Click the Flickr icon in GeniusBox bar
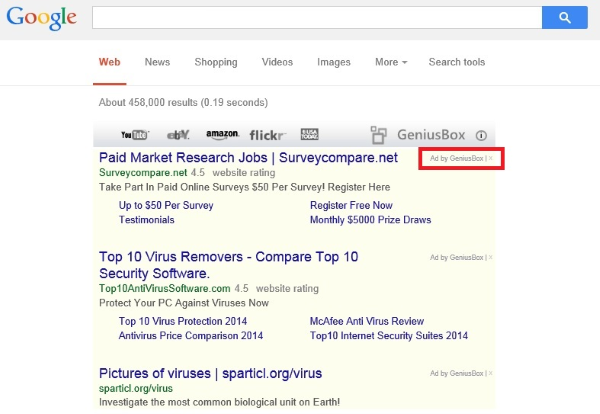Screen dimensions: 600x414 coord(267,135)
